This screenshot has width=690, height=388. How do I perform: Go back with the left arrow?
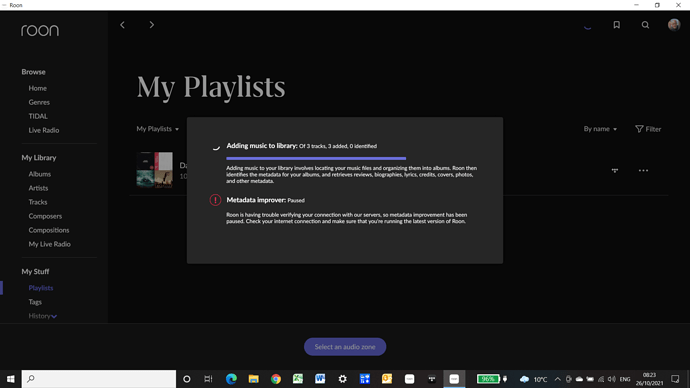[x=122, y=25]
